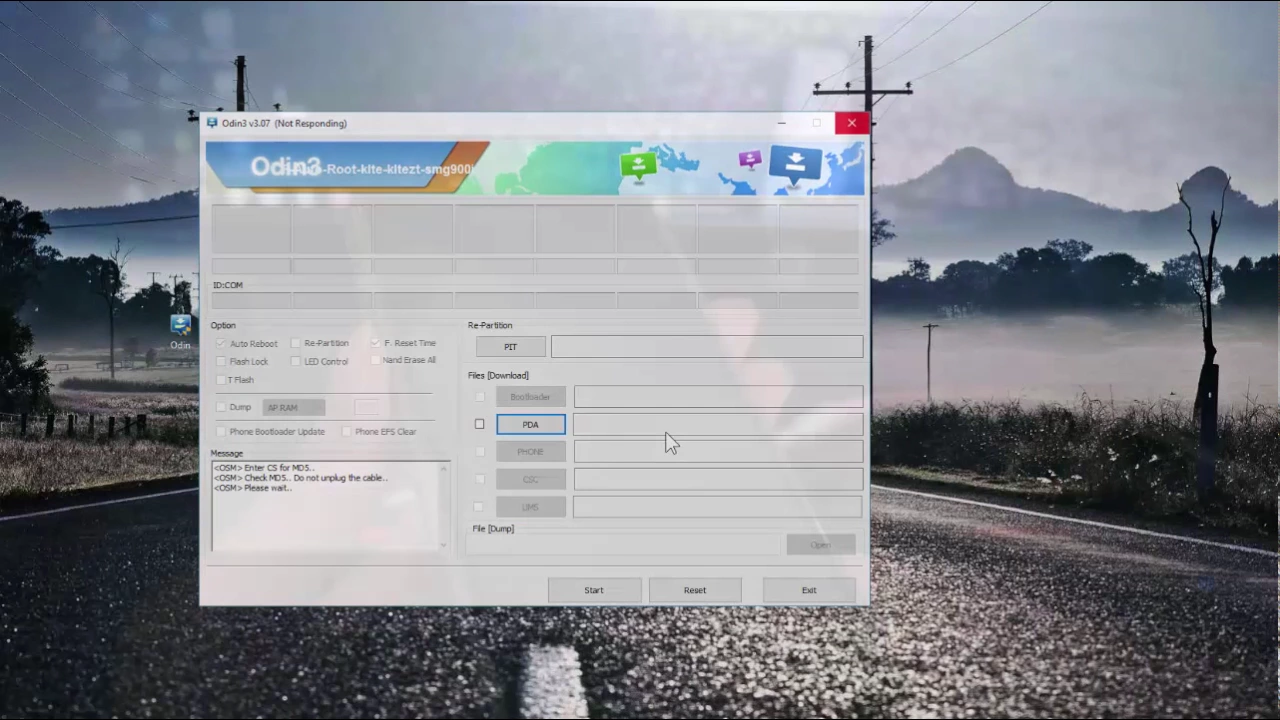Click the PIT file button
Viewport: 1280px width, 720px height.
[511, 347]
